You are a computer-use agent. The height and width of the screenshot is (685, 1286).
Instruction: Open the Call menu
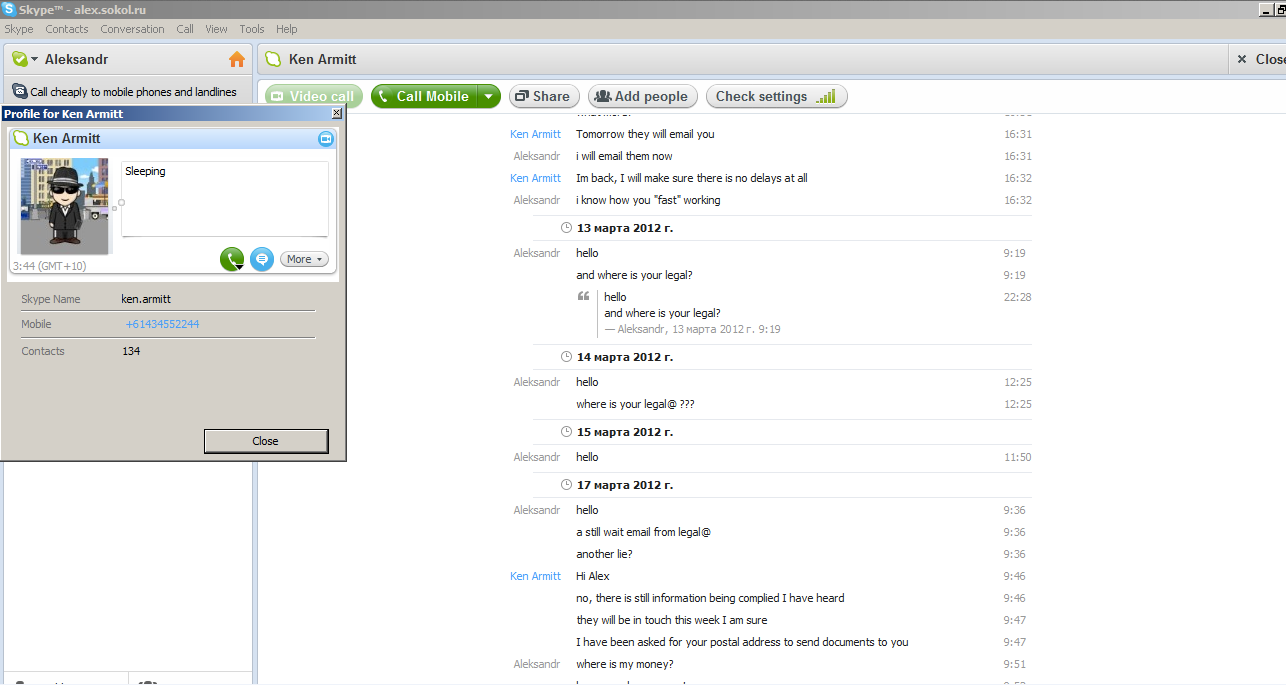(185, 29)
